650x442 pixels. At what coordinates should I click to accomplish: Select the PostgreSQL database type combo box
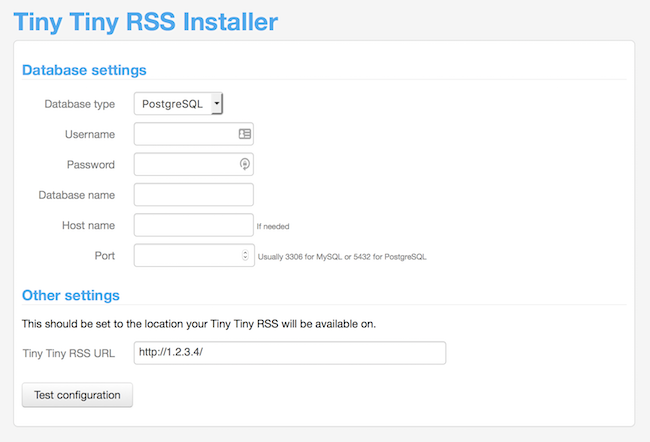click(x=171, y=103)
